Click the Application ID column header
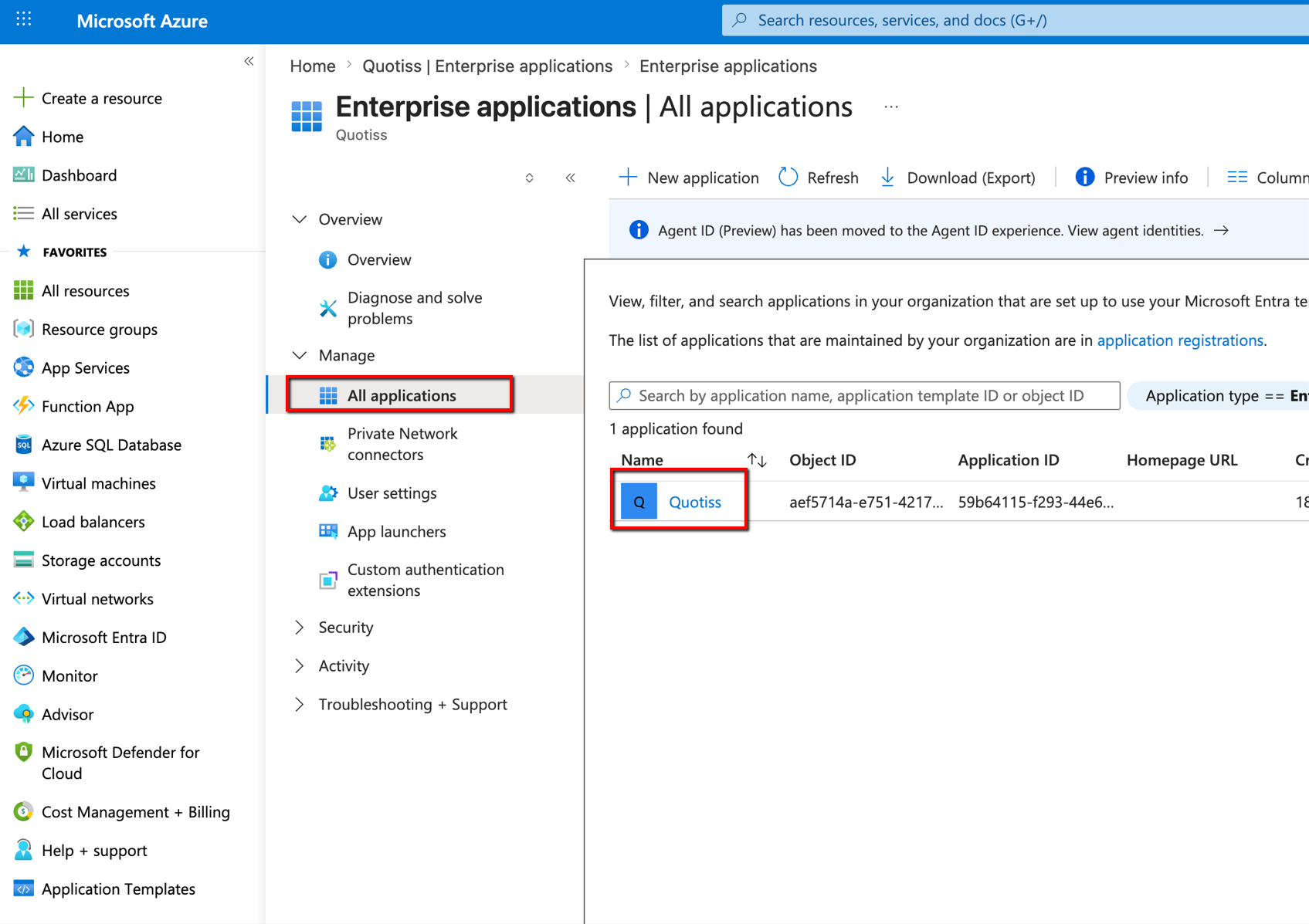The height and width of the screenshot is (924, 1309). click(x=1009, y=460)
